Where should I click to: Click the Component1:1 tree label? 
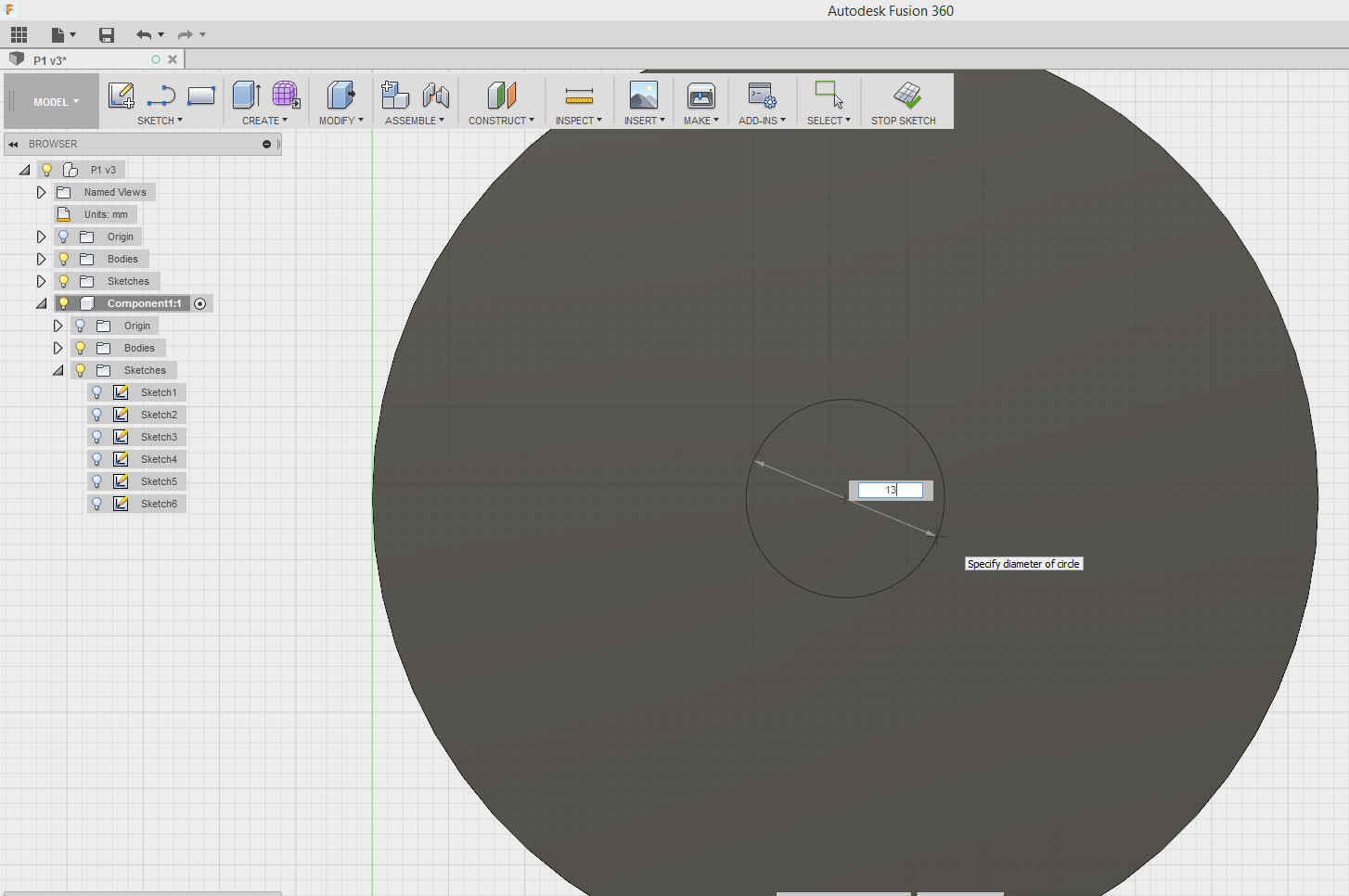(144, 303)
